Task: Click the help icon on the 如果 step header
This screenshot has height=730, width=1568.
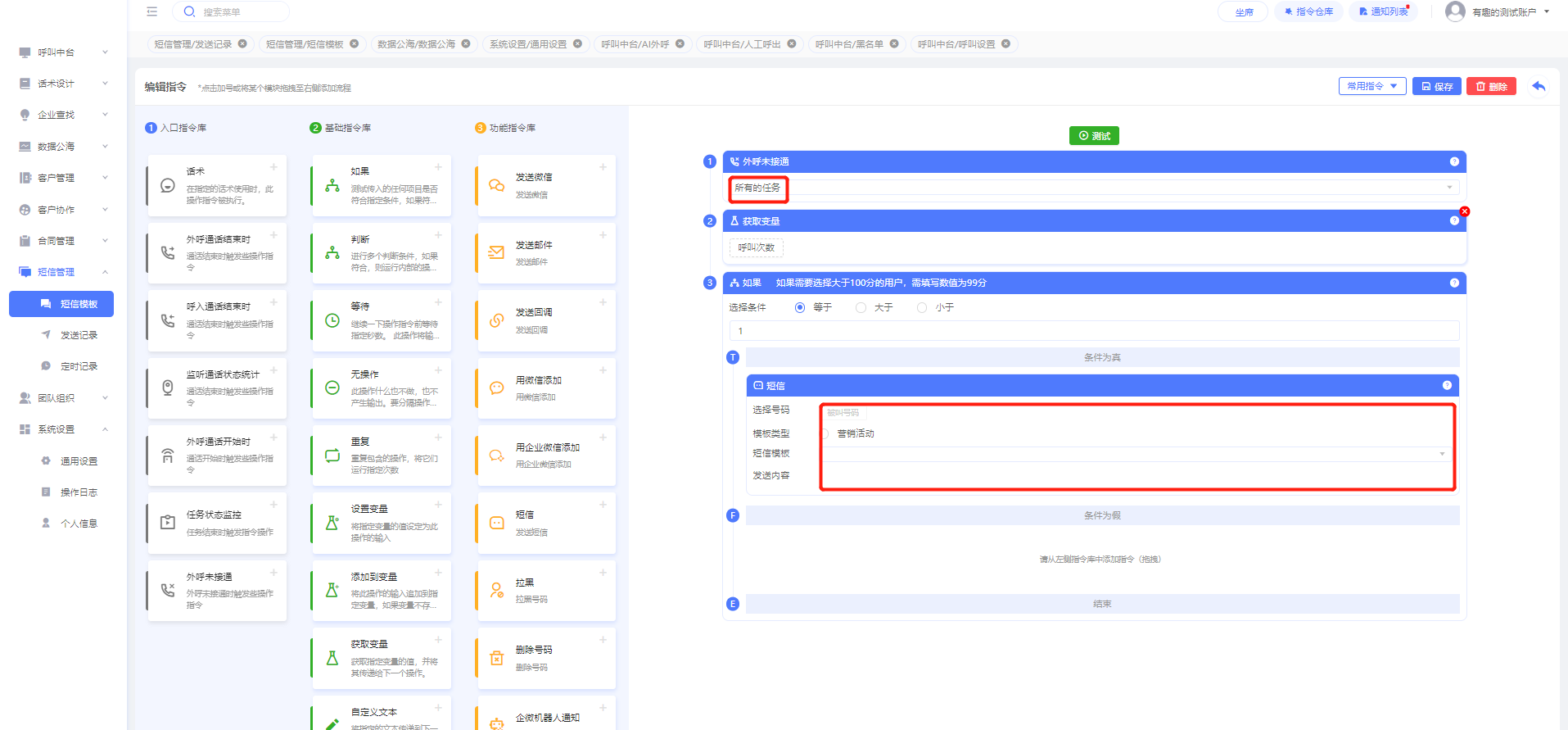Action: click(1454, 283)
